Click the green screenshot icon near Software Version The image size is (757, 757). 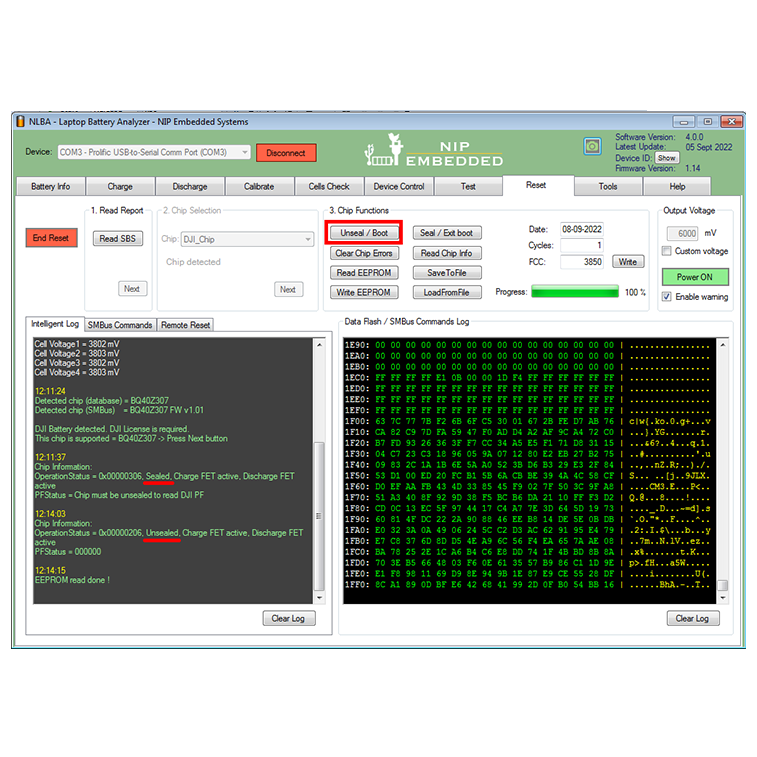(592, 146)
